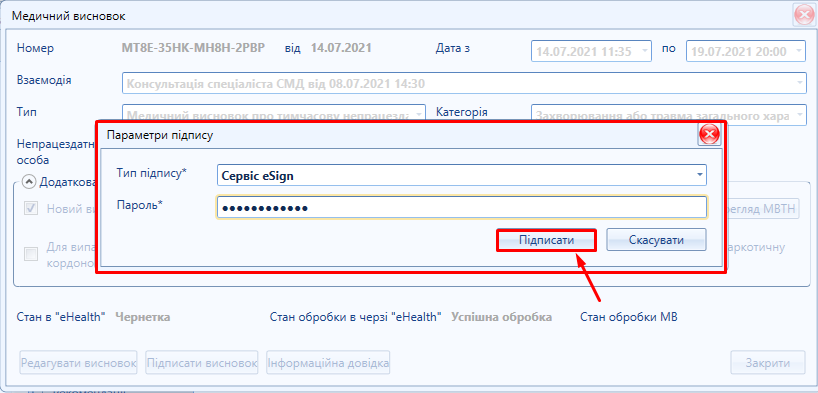This screenshot has height=393, width=818.
Task: Click Інформаційна довідка button
Action: [x=328, y=363]
